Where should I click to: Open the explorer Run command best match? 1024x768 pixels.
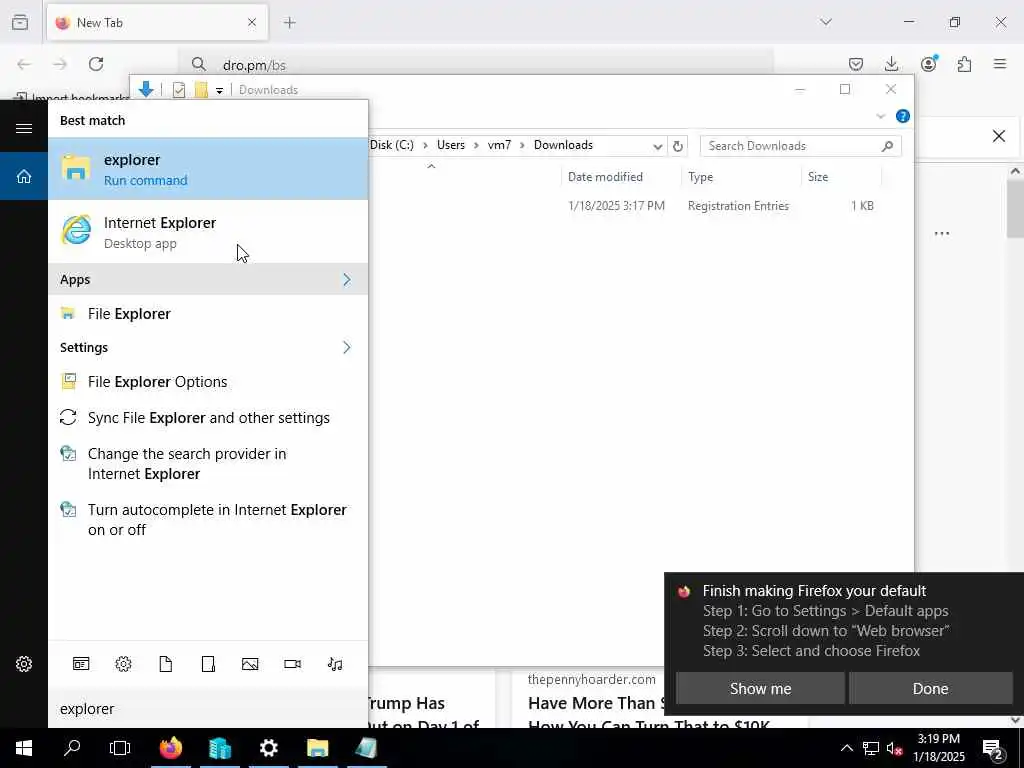click(x=208, y=168)
